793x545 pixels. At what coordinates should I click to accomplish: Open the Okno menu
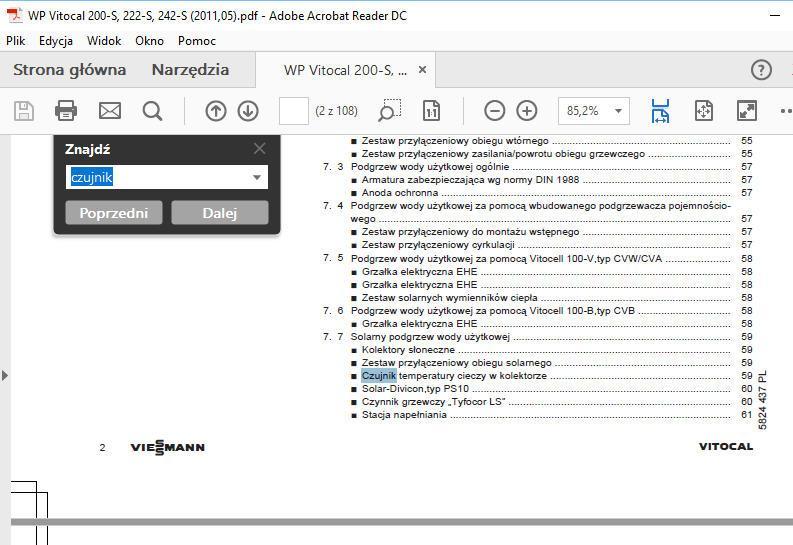(x=149, y=41)
